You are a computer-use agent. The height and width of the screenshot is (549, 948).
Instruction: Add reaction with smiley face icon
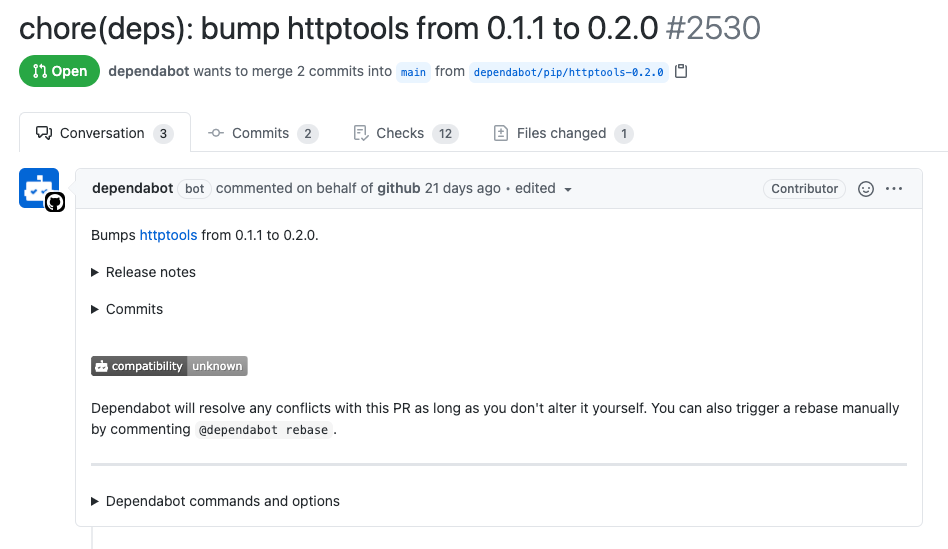point(866,189)
